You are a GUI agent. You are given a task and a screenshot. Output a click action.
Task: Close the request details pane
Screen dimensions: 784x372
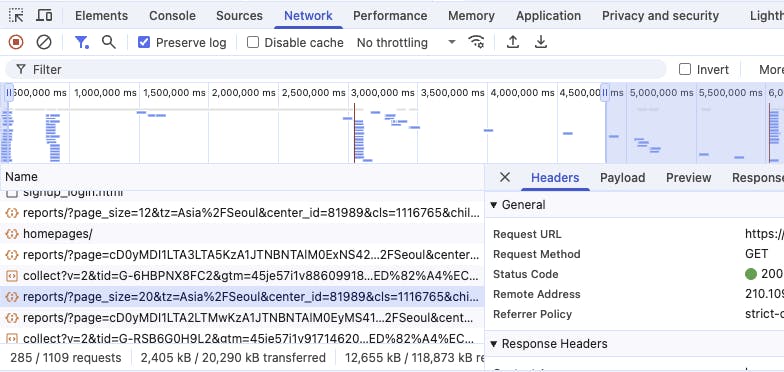coord(505,177)
